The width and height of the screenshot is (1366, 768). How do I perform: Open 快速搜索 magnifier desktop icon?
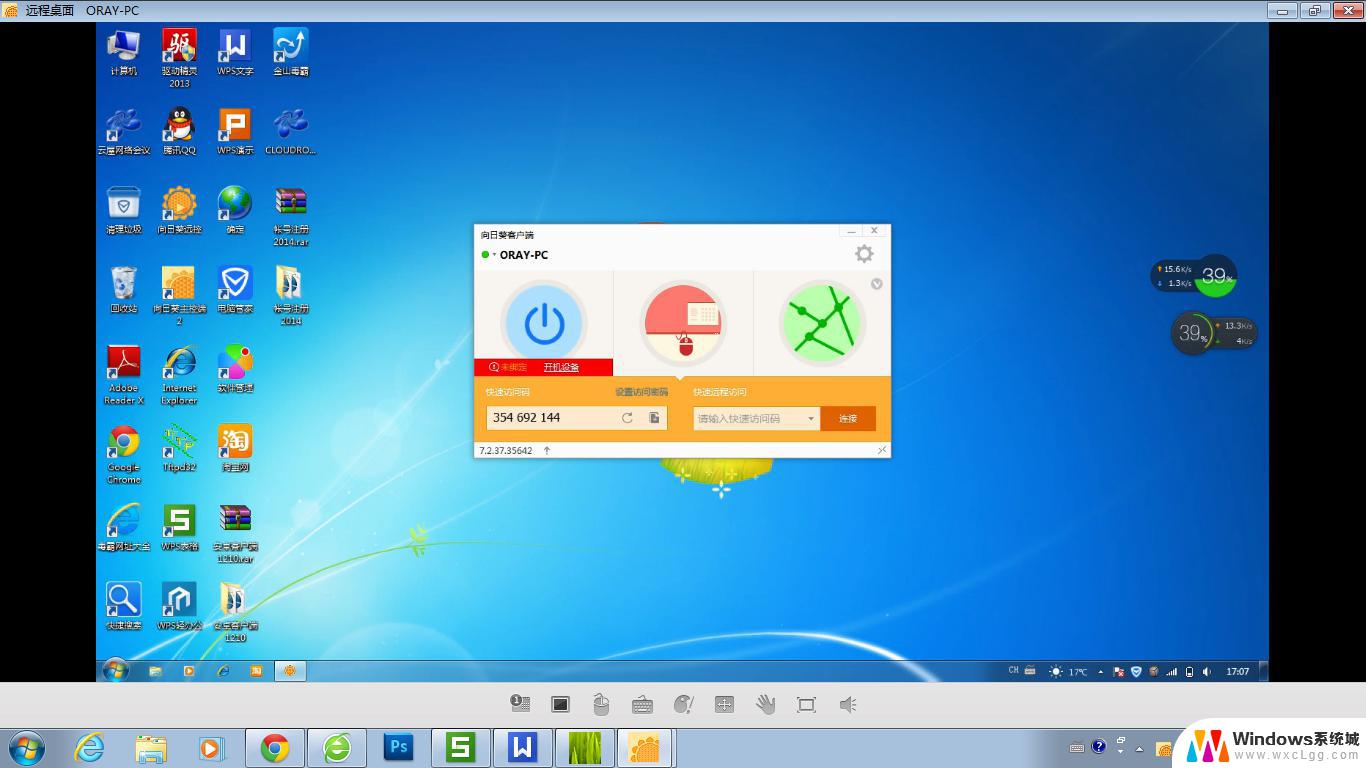124,606
